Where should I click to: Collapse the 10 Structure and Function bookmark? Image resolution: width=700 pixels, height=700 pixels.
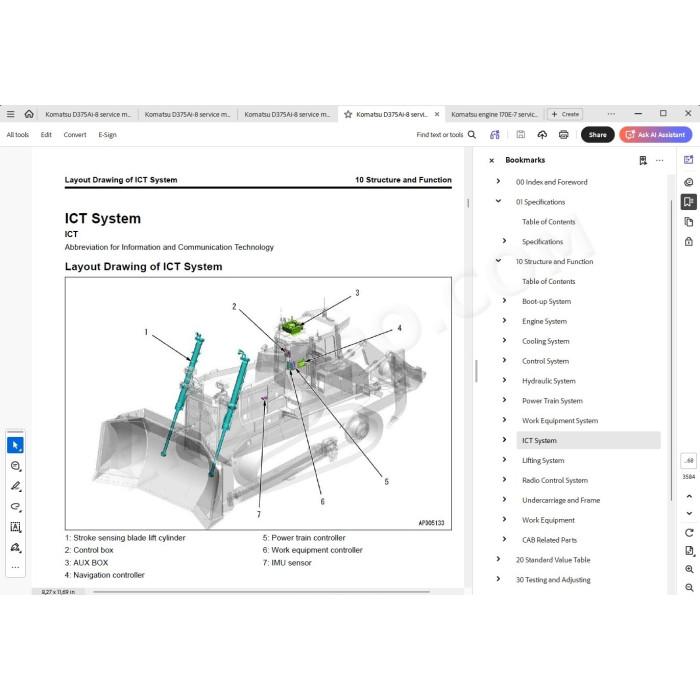coord(498,261)
